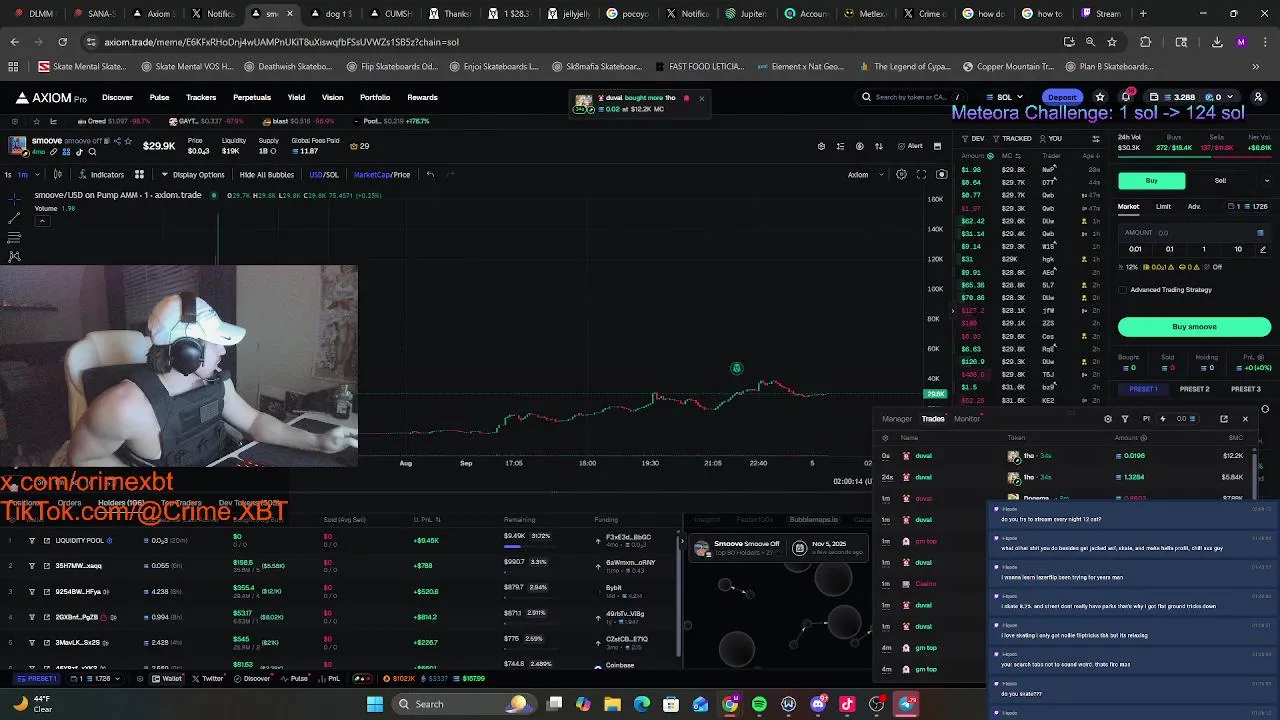1280x720 pixels.
Task: Toggle Amount column currency icon
Action: pos(990,156)
